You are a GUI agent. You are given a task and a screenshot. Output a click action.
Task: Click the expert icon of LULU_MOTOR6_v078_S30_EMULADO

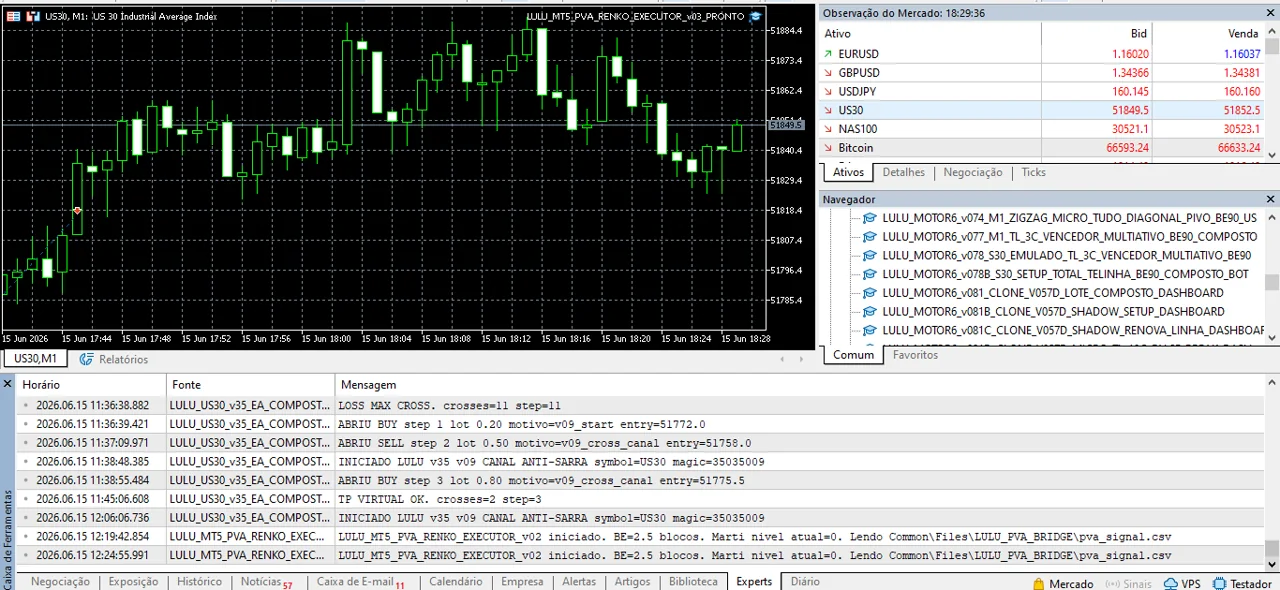coord(869,256)
